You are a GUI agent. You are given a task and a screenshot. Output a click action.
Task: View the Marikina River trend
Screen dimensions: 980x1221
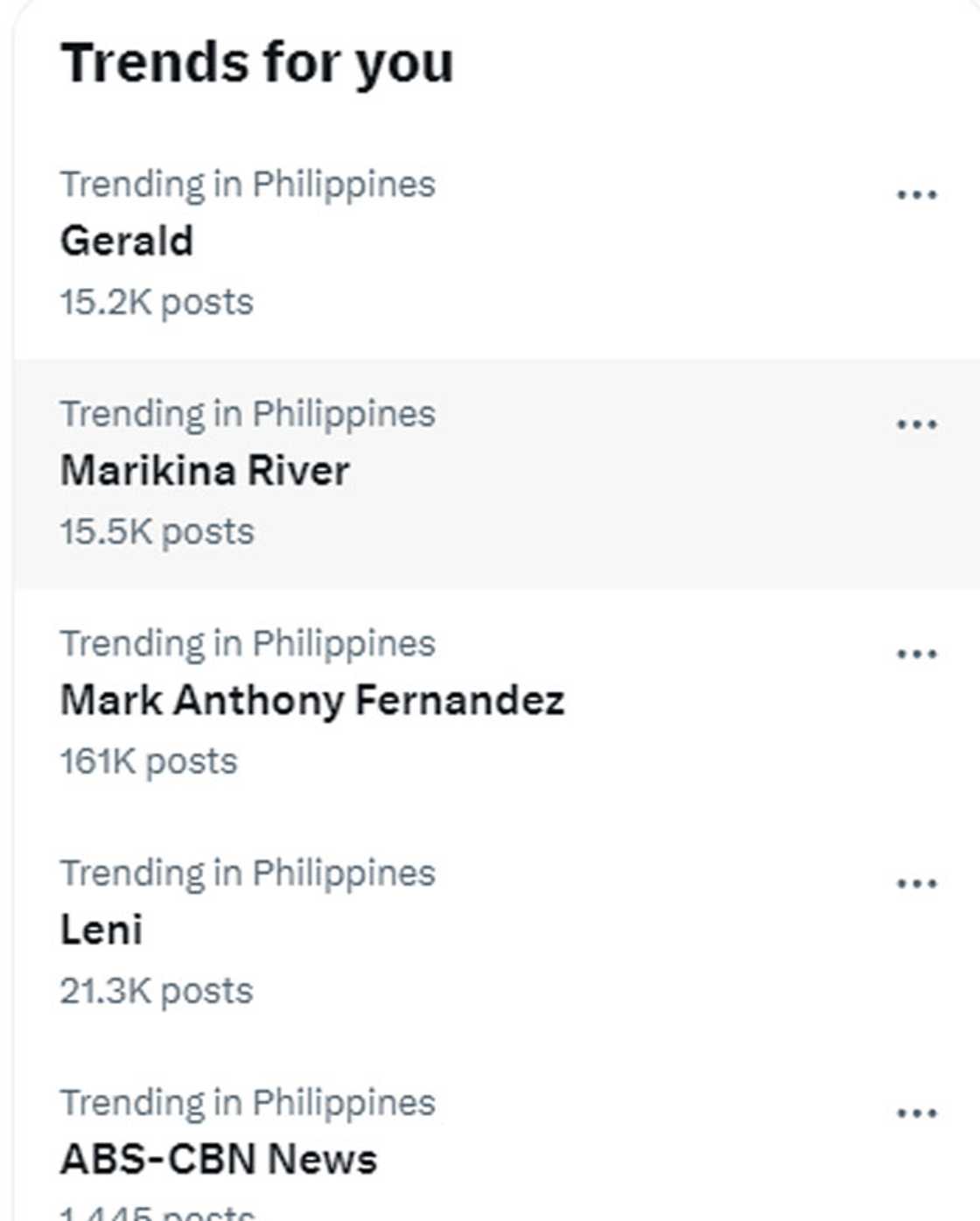(205, 471)
